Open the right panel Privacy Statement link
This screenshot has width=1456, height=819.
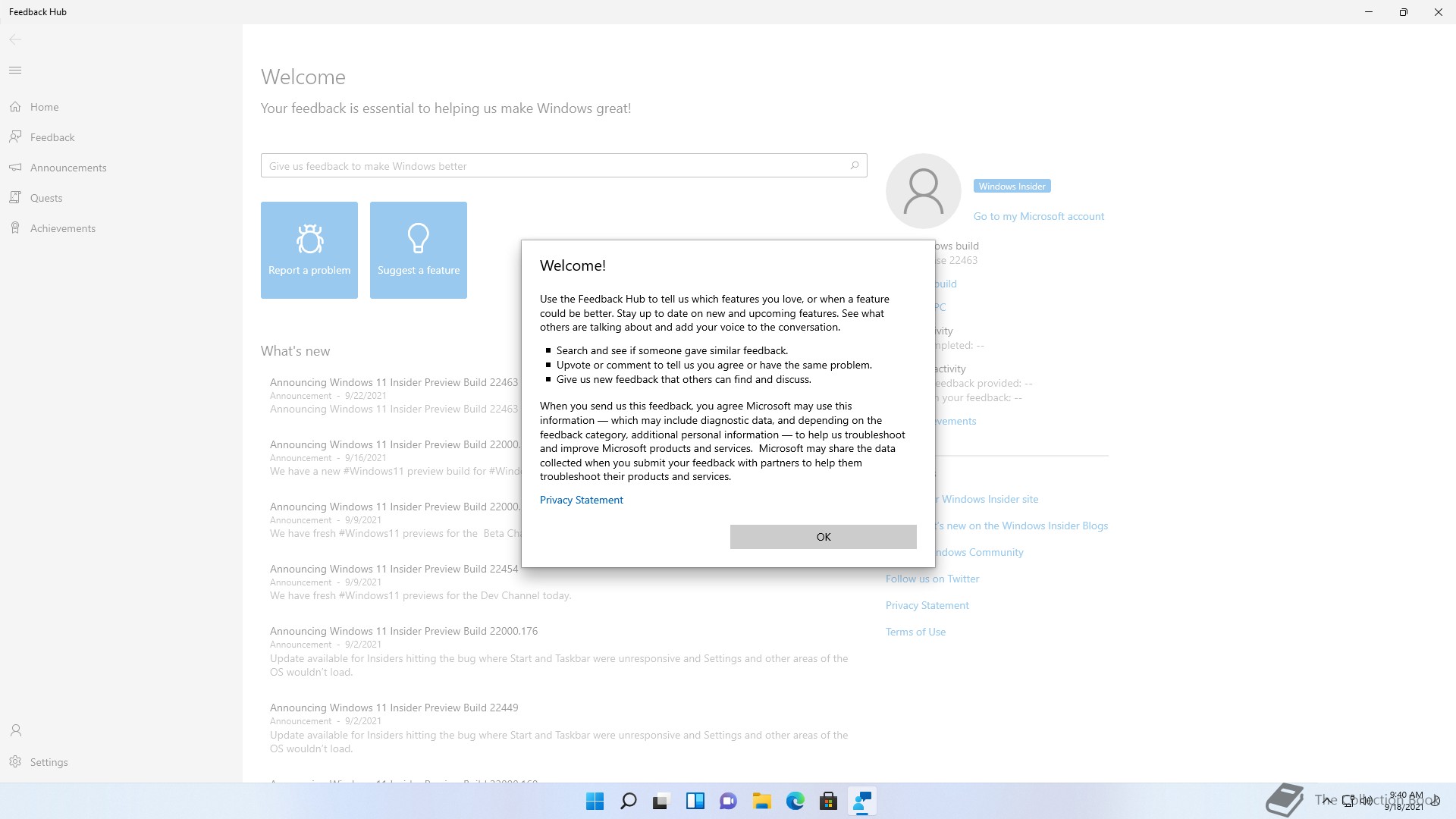coord(927,605)
